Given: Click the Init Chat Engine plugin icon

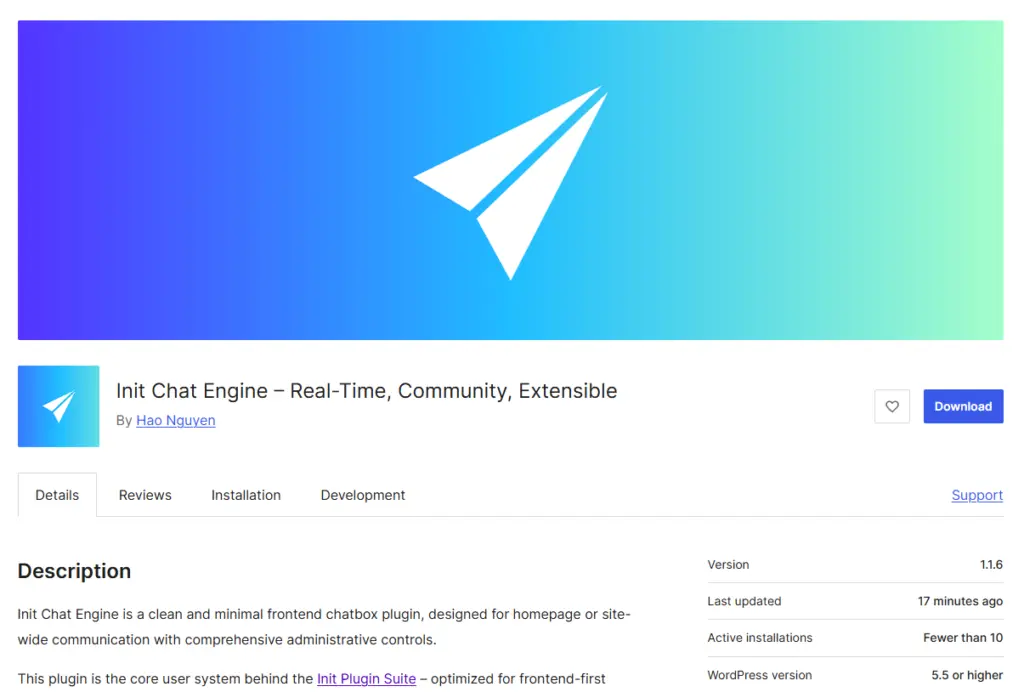Looking at the screenshot, I should pyautogui.click(x=58, y=406).
